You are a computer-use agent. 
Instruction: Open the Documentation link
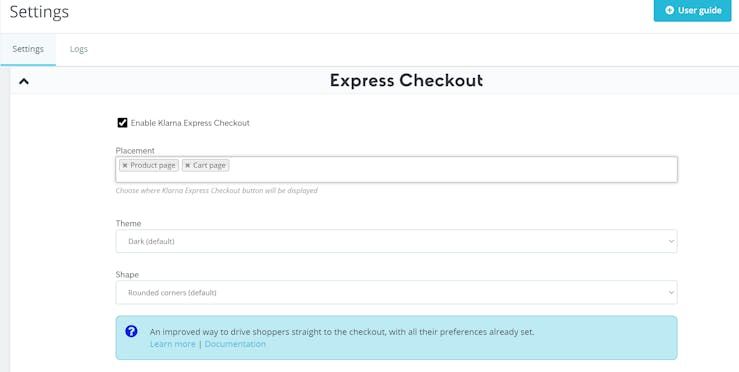click(x=235, y=344)
